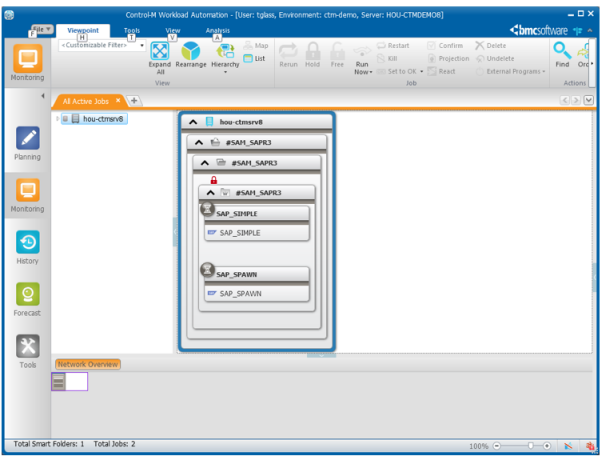This screenshot has width=606, height=460.
Task: Go to the next tab arrow
Action: [576, 101]
